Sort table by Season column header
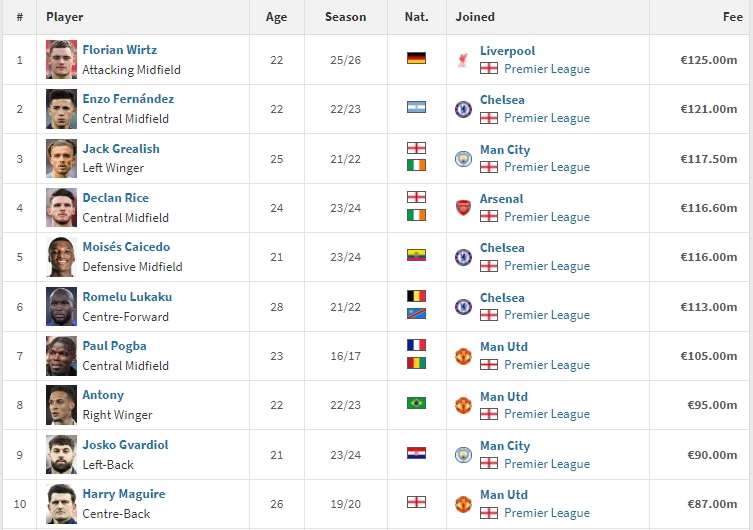 pyautogui.click(x=345, y=17)
